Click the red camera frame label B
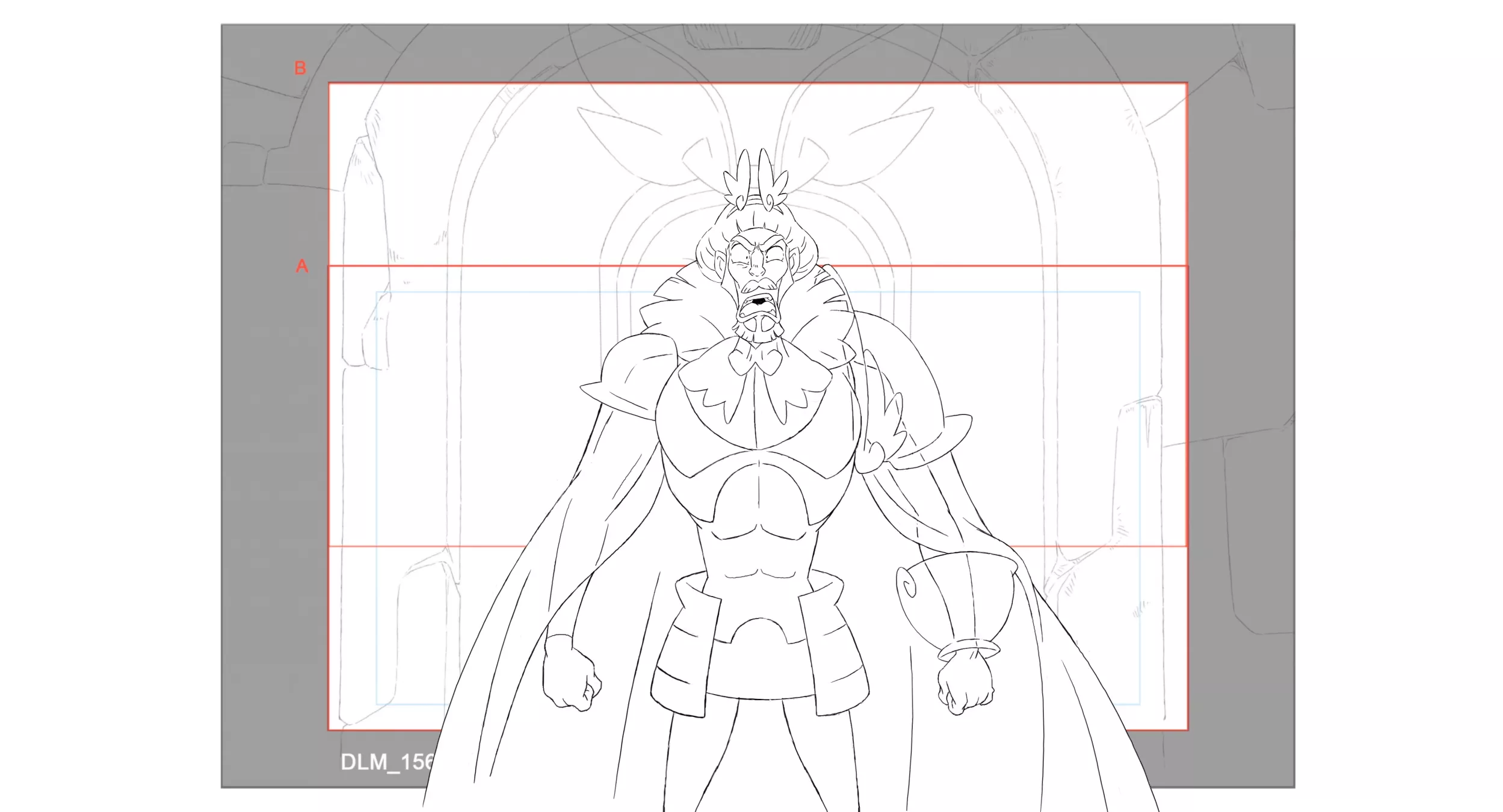The image size is (1503, 812). [300, 68]
